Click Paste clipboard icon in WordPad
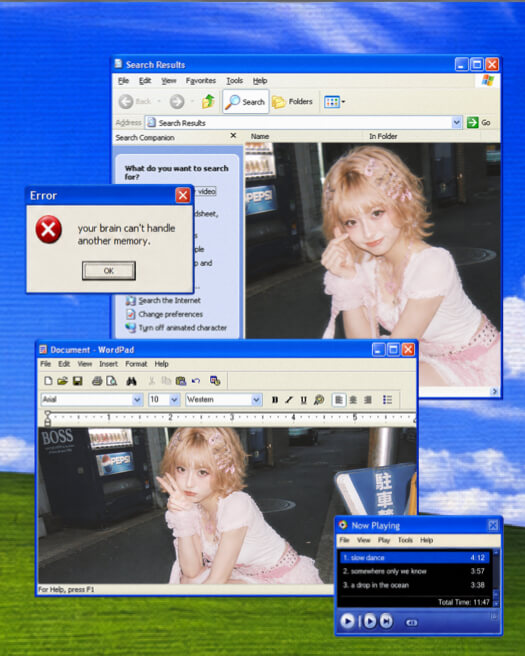 pyautogui.click(x=181, y=381)
